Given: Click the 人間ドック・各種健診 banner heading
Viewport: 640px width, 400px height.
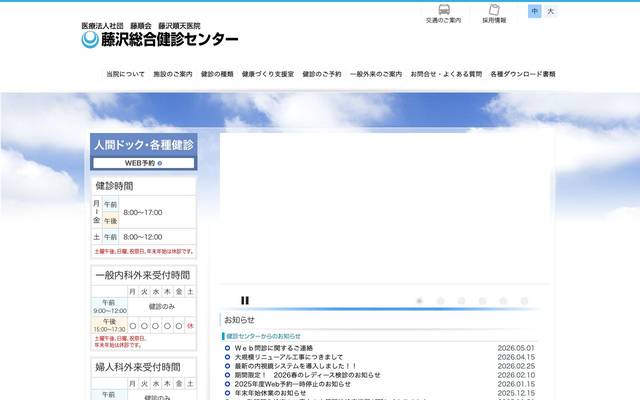Looking at the screenshot, I should tap(144, 145).
